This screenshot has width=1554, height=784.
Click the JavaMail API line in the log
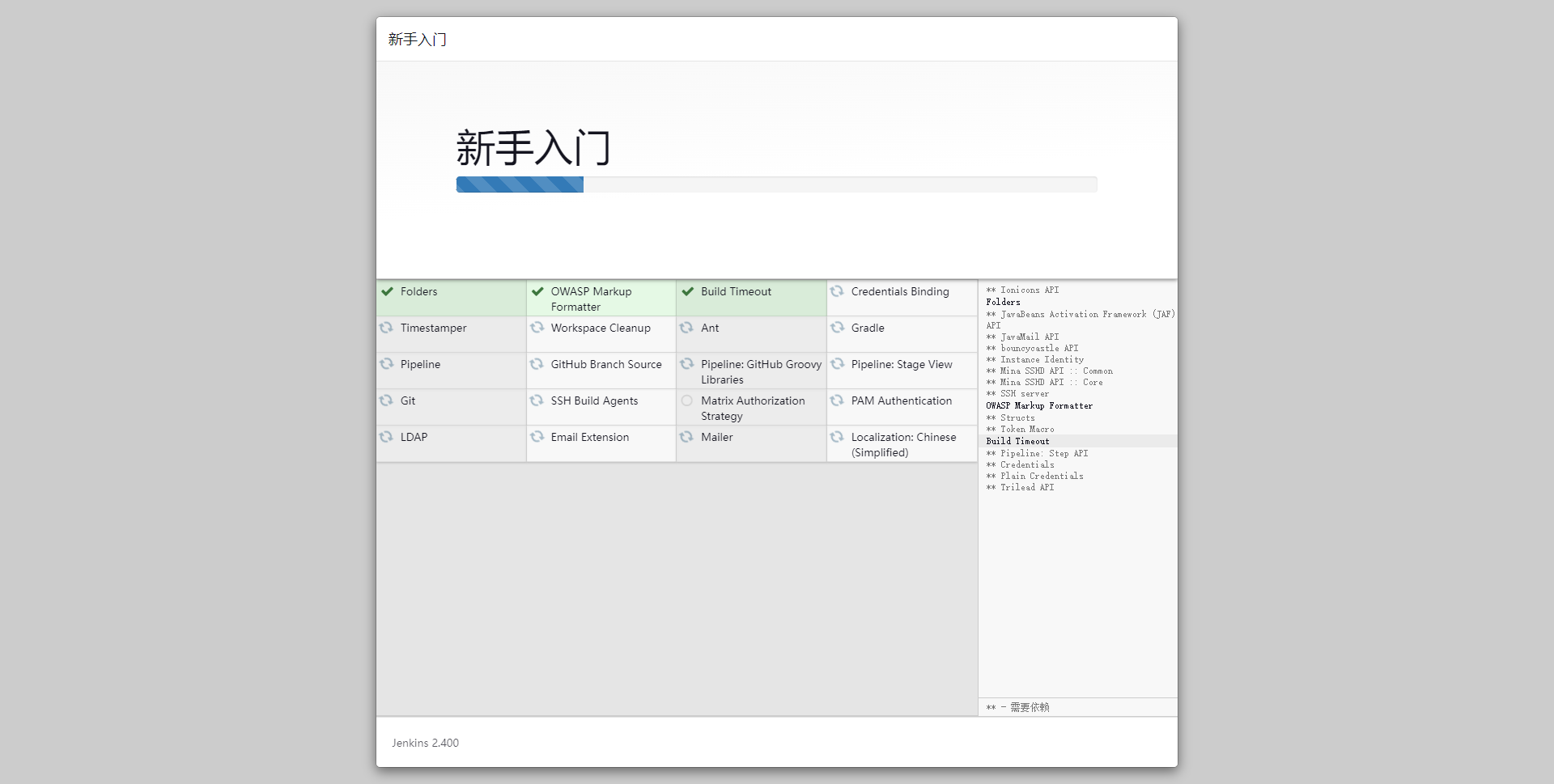point(1023,337)
